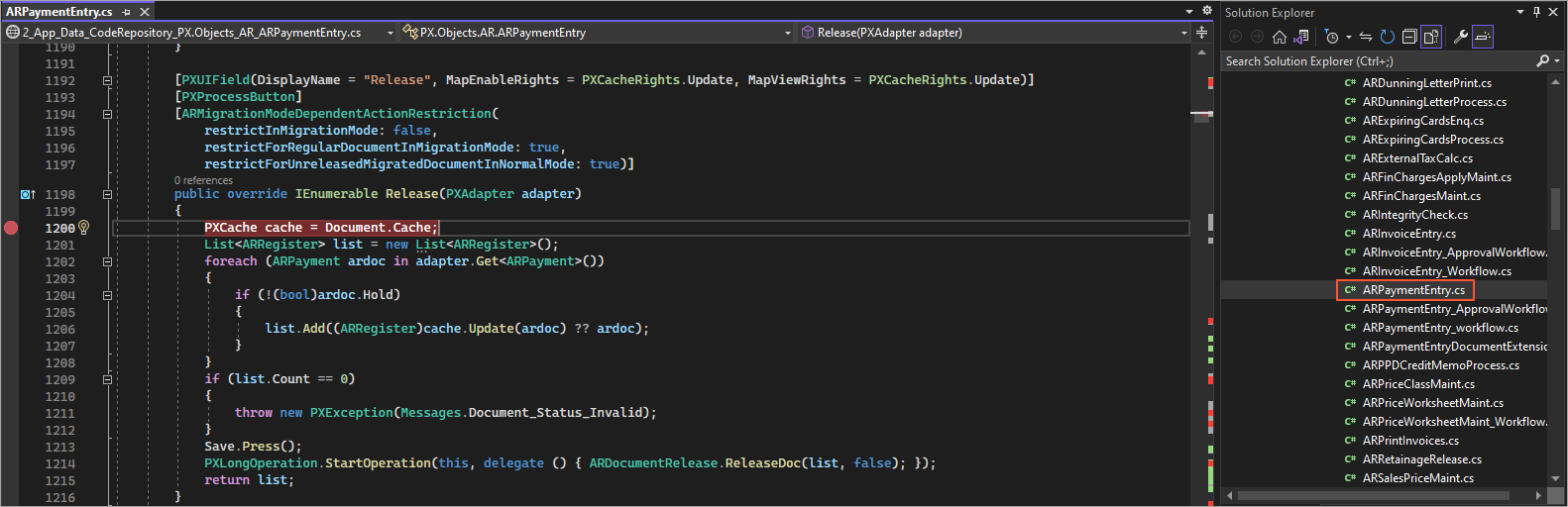
Task: Collapse the Release method at line 1198
Action: pyautogui.click(x=107, y=195)
